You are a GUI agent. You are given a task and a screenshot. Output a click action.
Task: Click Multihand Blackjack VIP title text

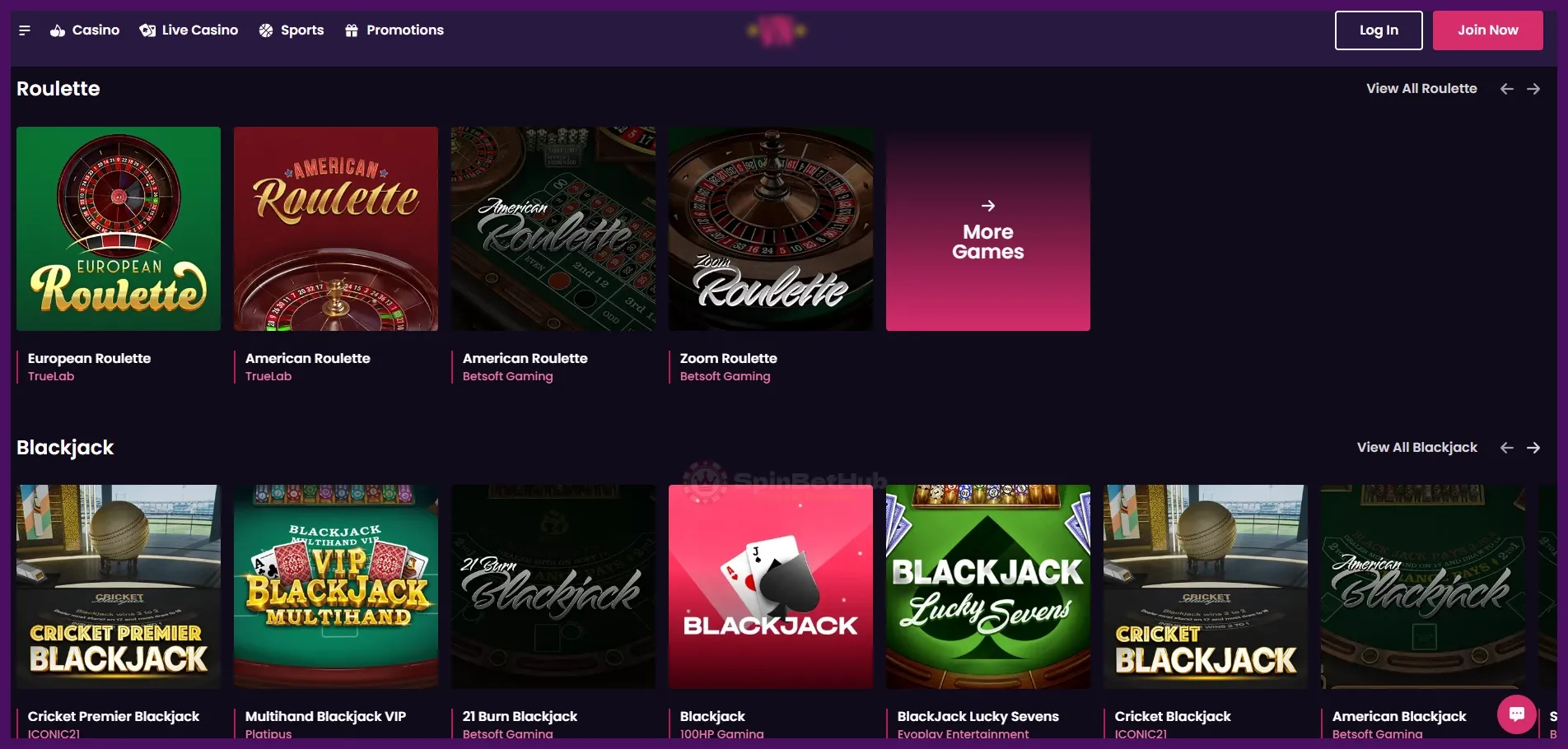pyautogui.click(x=325, y=716)
